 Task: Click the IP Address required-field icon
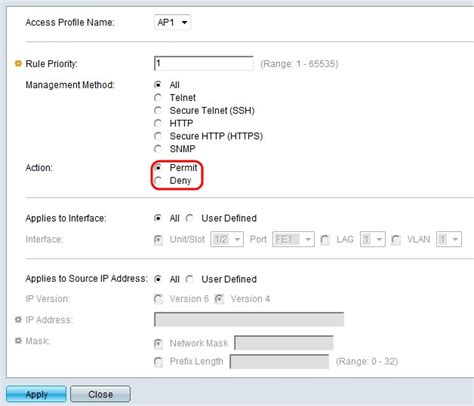18,319
